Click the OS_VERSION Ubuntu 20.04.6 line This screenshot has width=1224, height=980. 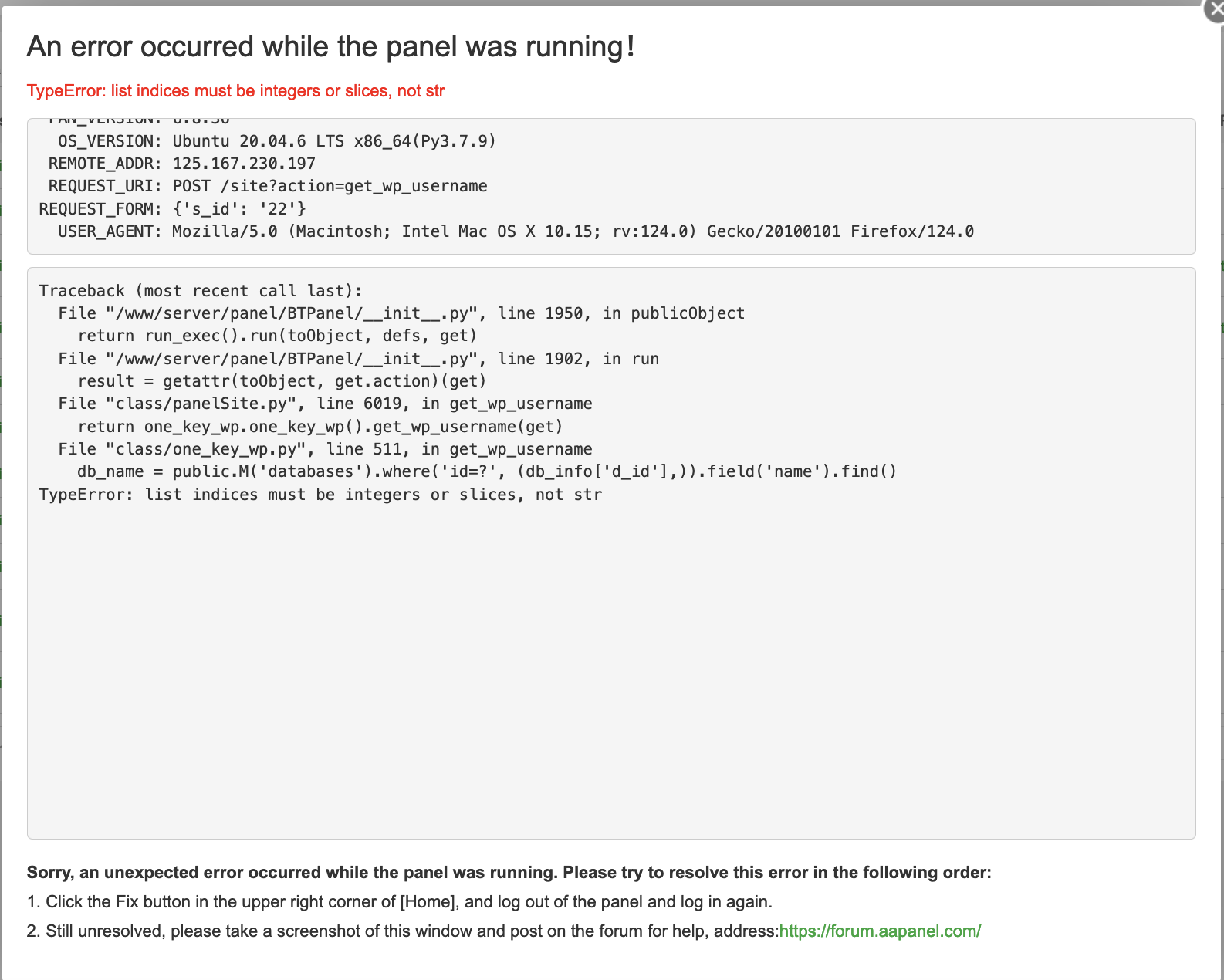click(x=276, y=141)
